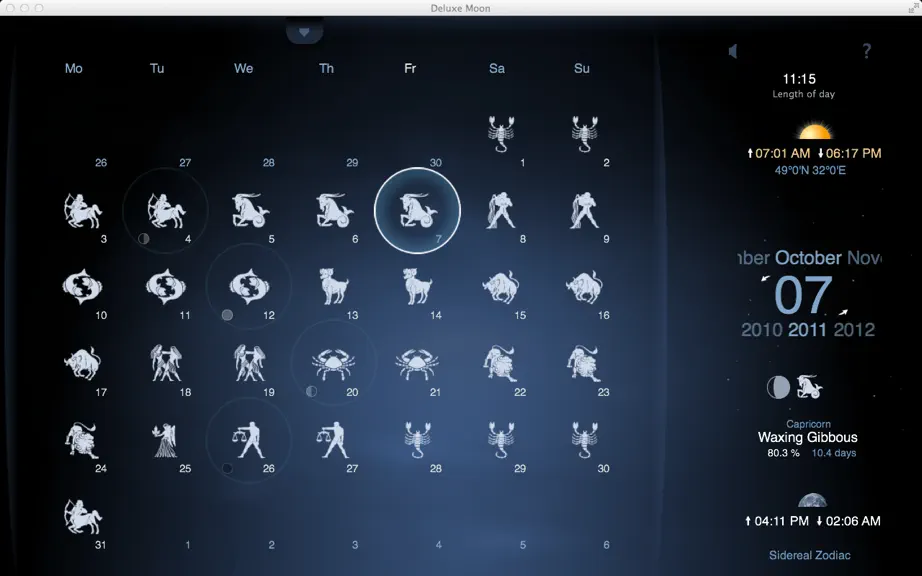Switch to the year 2012
Image resolution: width=922 pixels, height=576 pixels.
[854, 330]
